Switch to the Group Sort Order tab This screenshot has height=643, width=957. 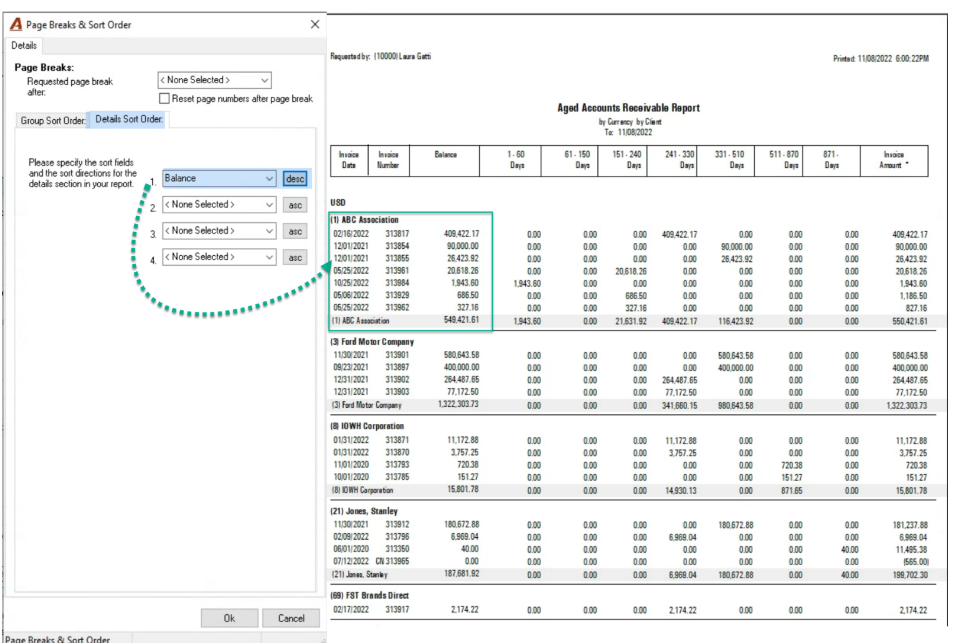[x=53, y=120]
